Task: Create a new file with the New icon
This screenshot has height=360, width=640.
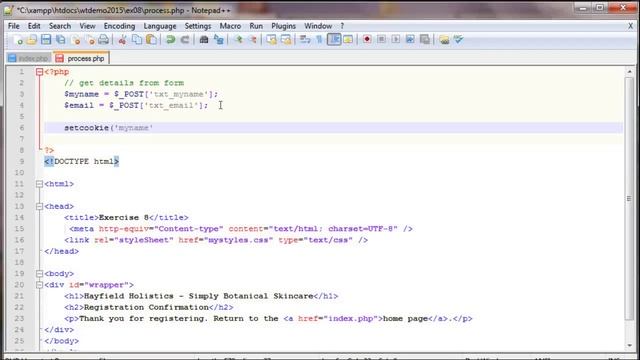Action: pos(17,40)
